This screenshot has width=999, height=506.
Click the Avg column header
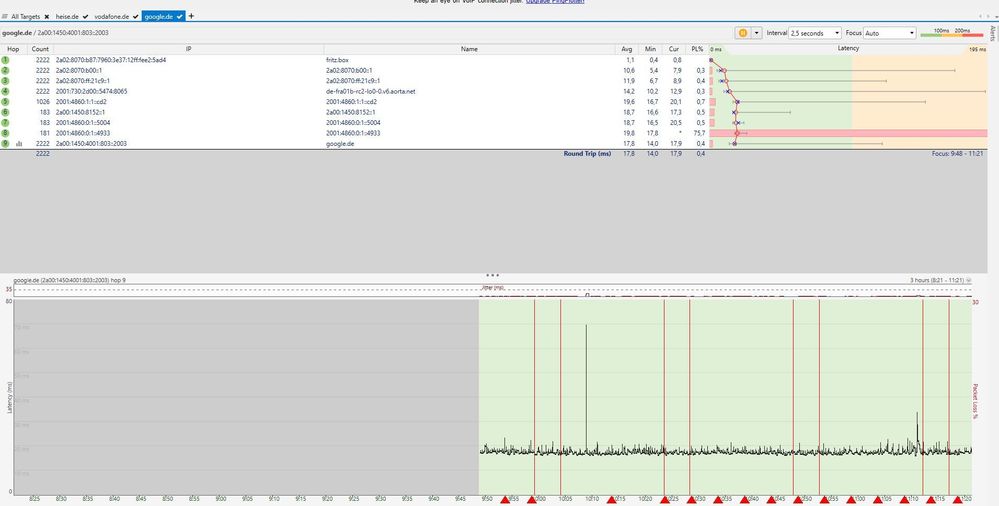627,49
